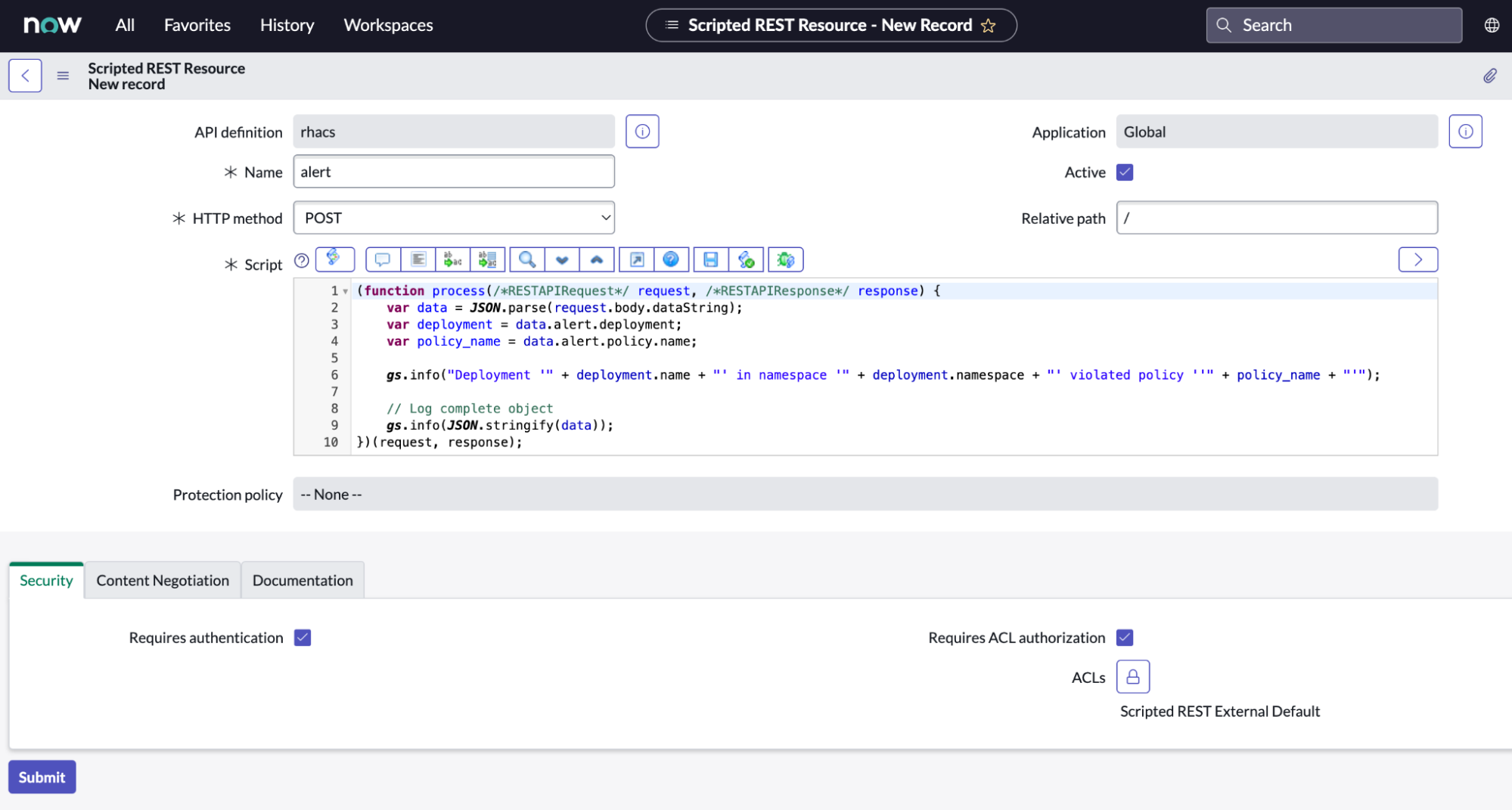The height and width of the screenshot is (810, 1512).
Task: Uncheck the Active checkbox
Action: click(1125, 172)
